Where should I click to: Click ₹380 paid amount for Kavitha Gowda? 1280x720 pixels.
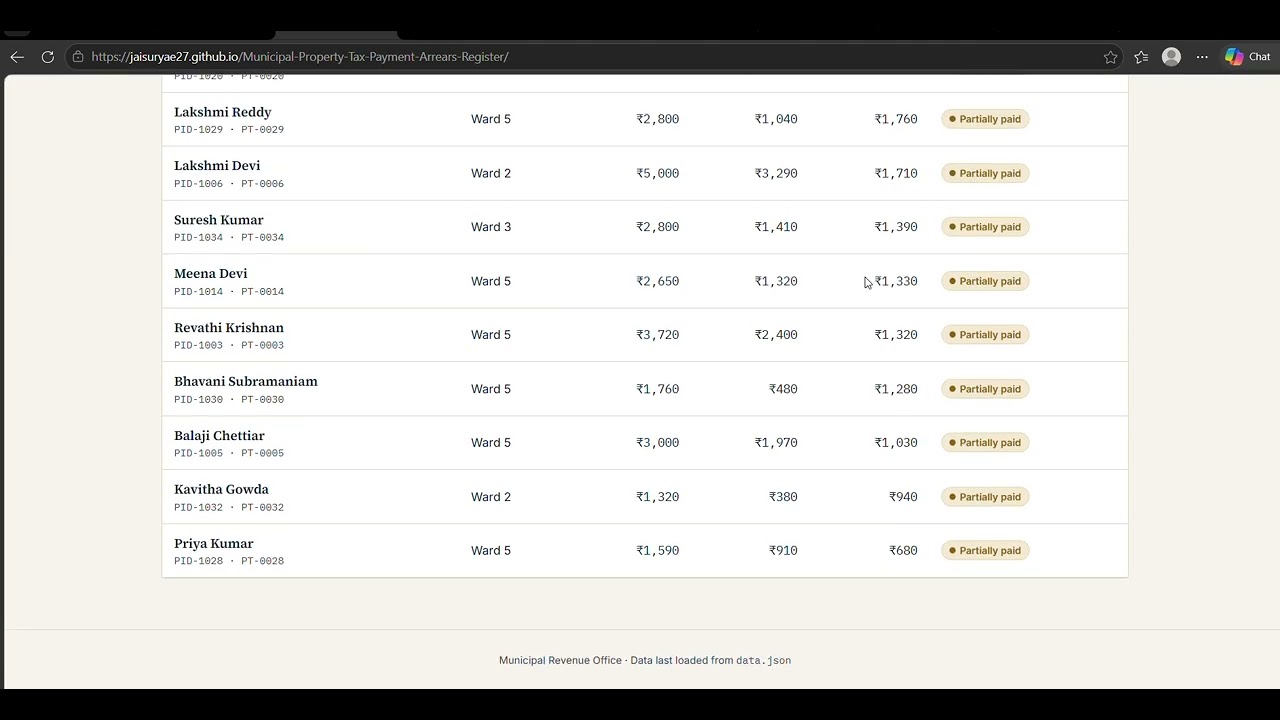783,497
